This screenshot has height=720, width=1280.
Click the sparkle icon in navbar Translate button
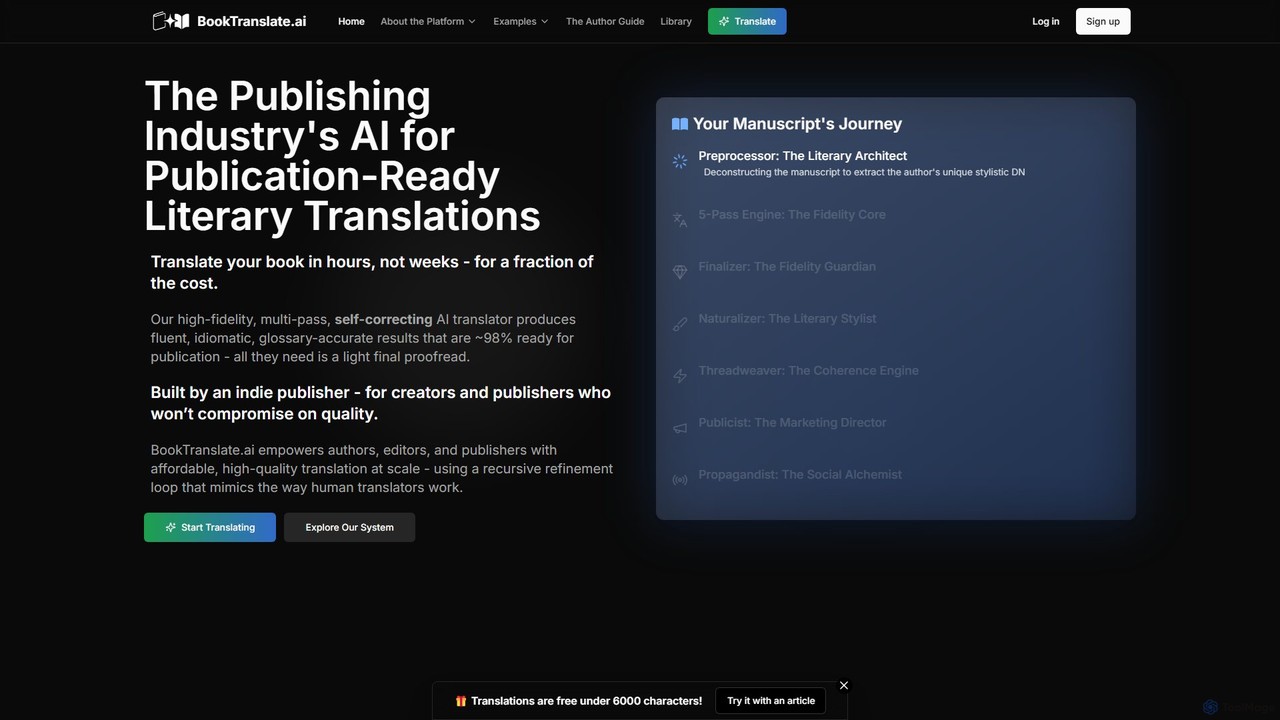(724, 21)
